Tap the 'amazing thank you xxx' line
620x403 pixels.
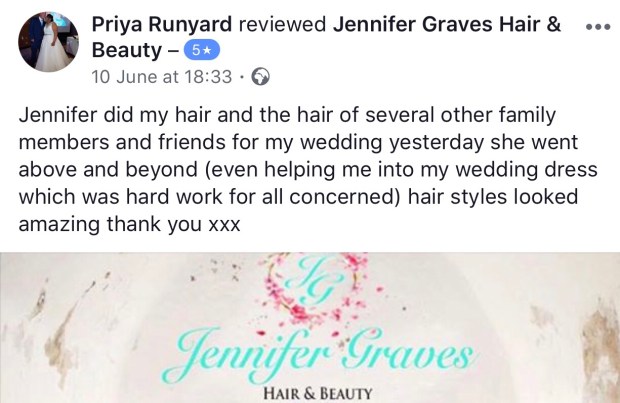129,224
